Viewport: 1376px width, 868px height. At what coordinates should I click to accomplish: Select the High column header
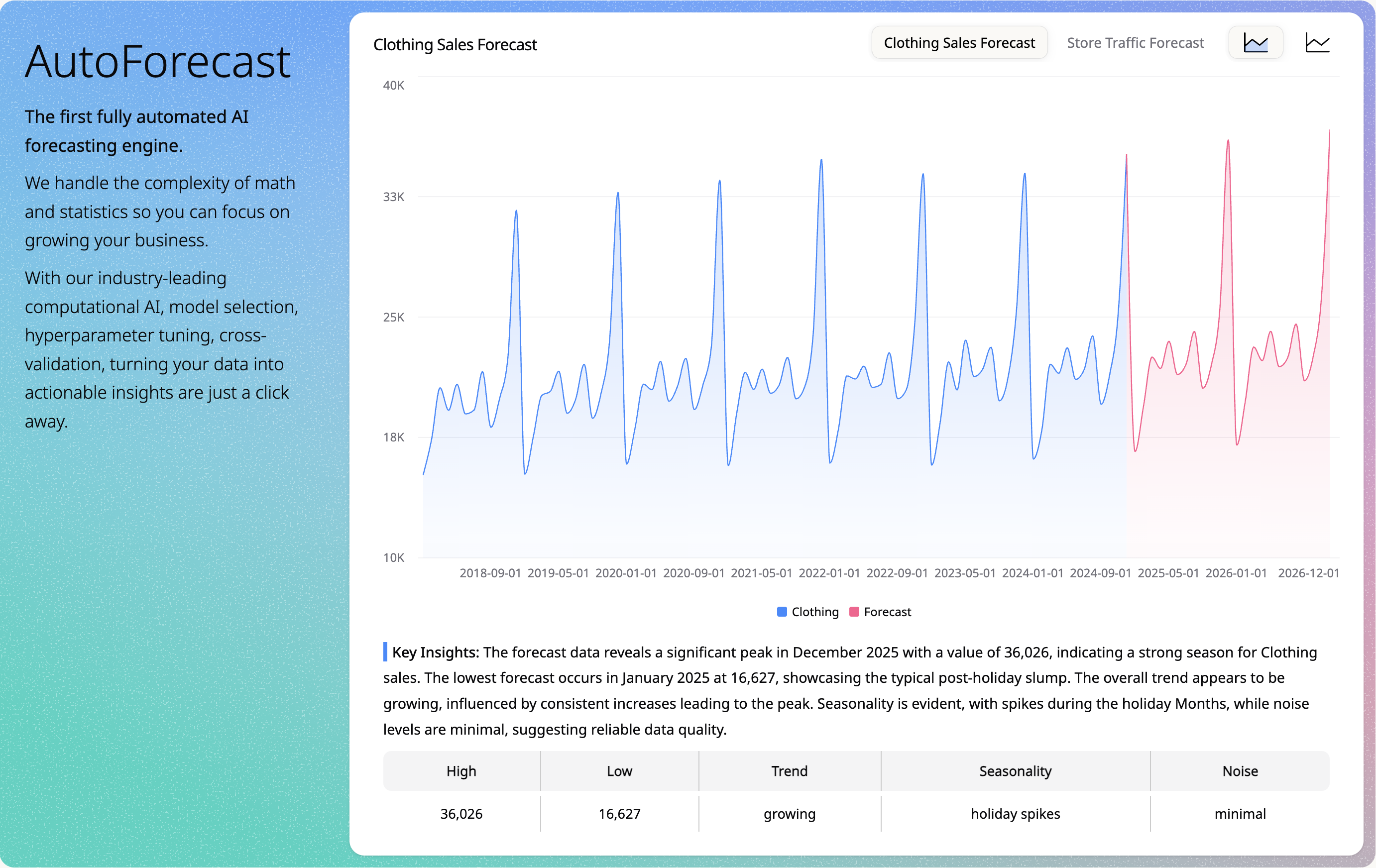(460, 771)
